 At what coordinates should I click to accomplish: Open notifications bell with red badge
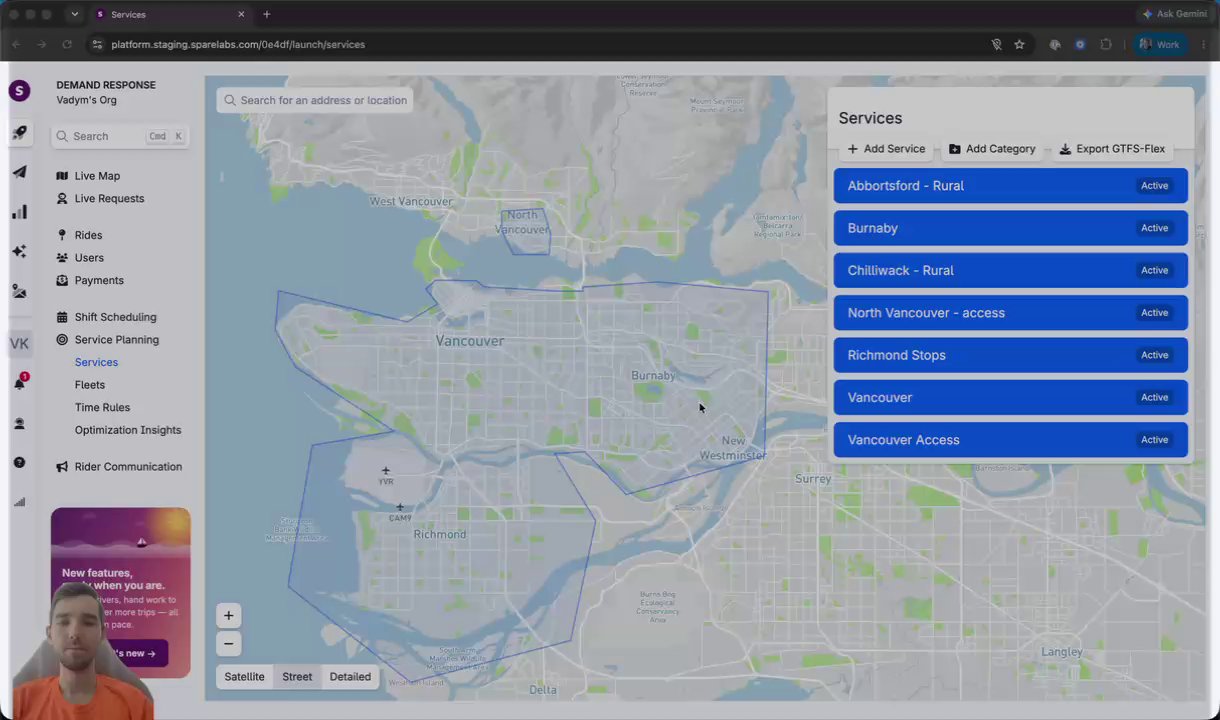tap(19, 383)
